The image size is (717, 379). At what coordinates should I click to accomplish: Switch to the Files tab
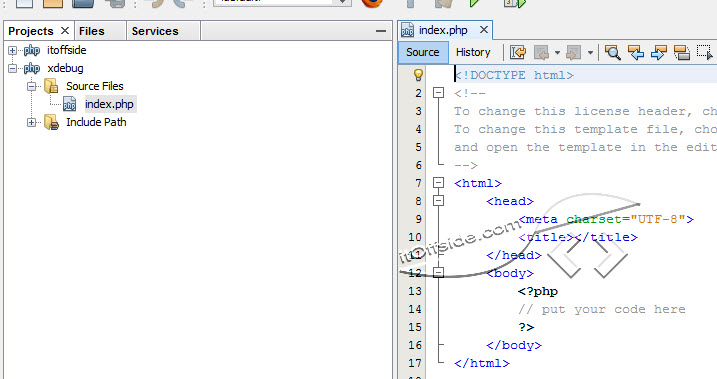(x=91, y=31)
